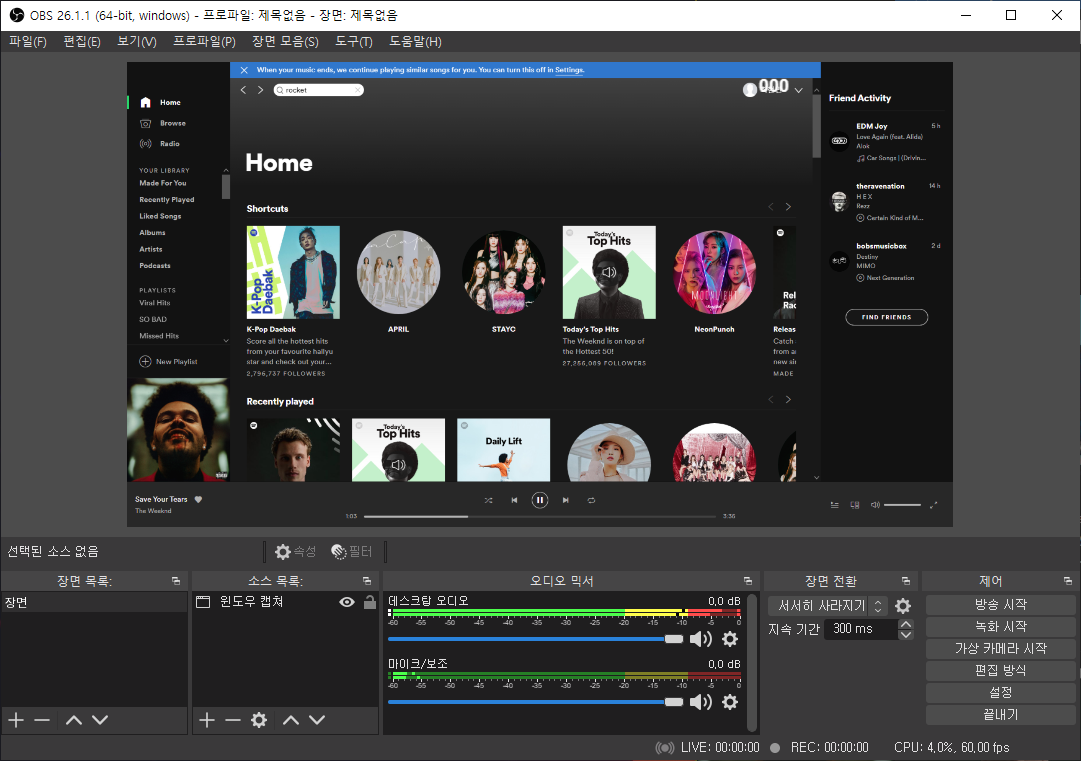Viewport: 1081px width, 761px height.
Task: Open the 도움말(H) menu
Action: tap(415, 41)
